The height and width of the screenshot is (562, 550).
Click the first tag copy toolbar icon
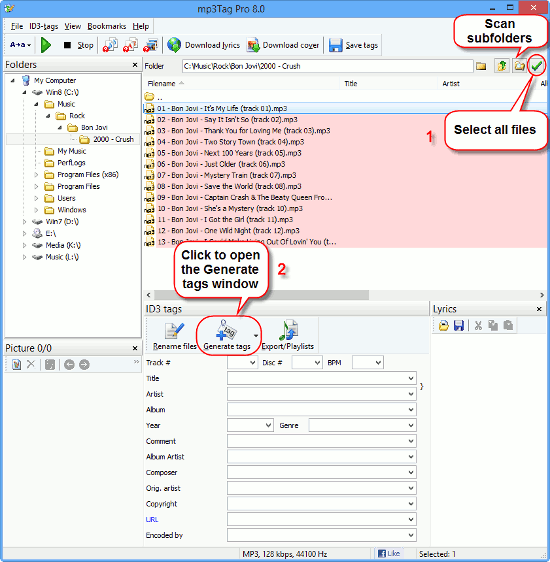110,46
